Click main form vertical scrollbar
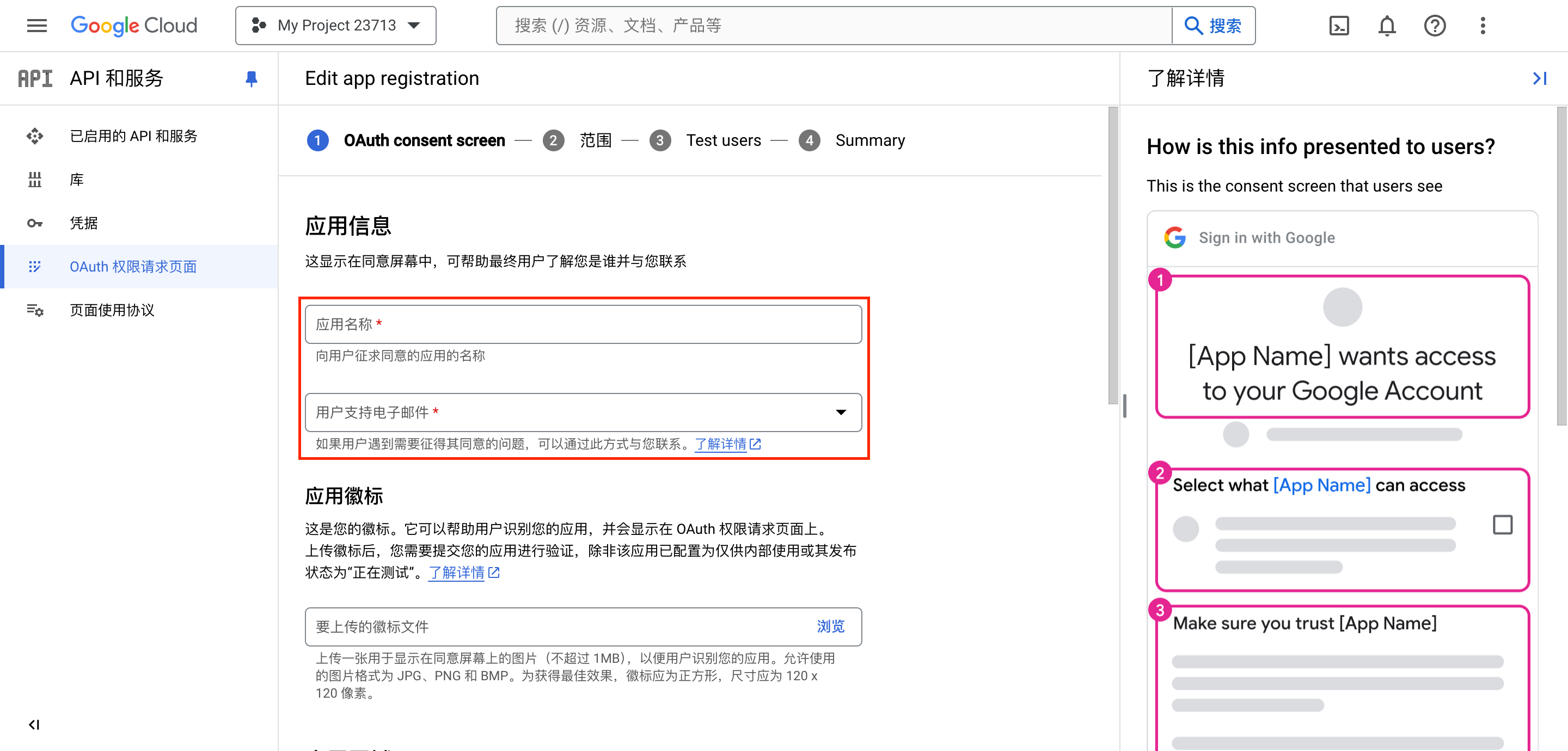This screenshot has height=751, width=1568. [1113, 256]
